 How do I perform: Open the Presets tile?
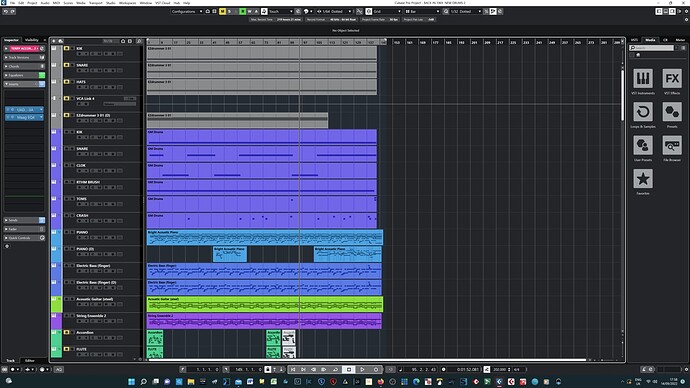pos(672,112)
